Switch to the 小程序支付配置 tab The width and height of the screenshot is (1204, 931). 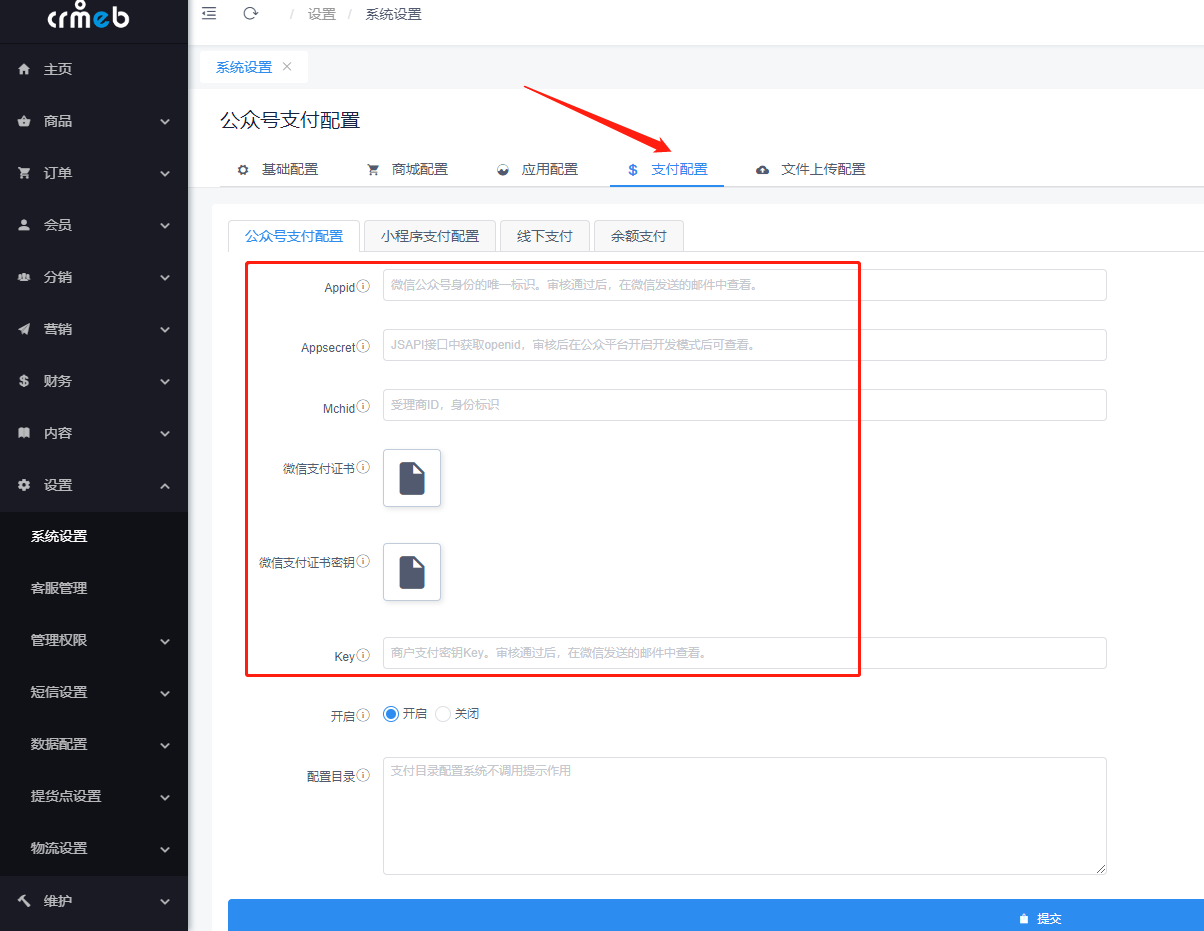(429, 236)
